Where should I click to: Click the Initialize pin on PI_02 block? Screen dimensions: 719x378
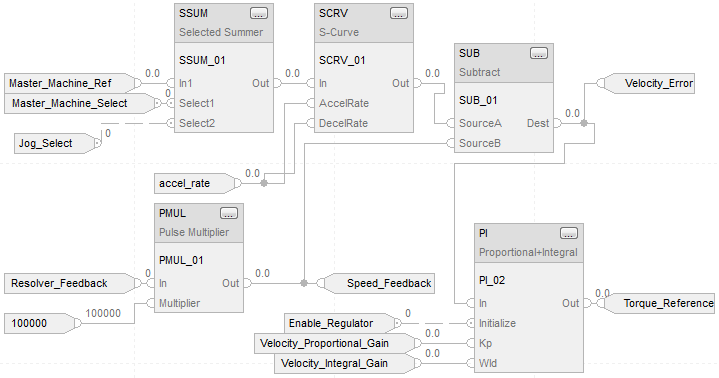pos(497,323)
